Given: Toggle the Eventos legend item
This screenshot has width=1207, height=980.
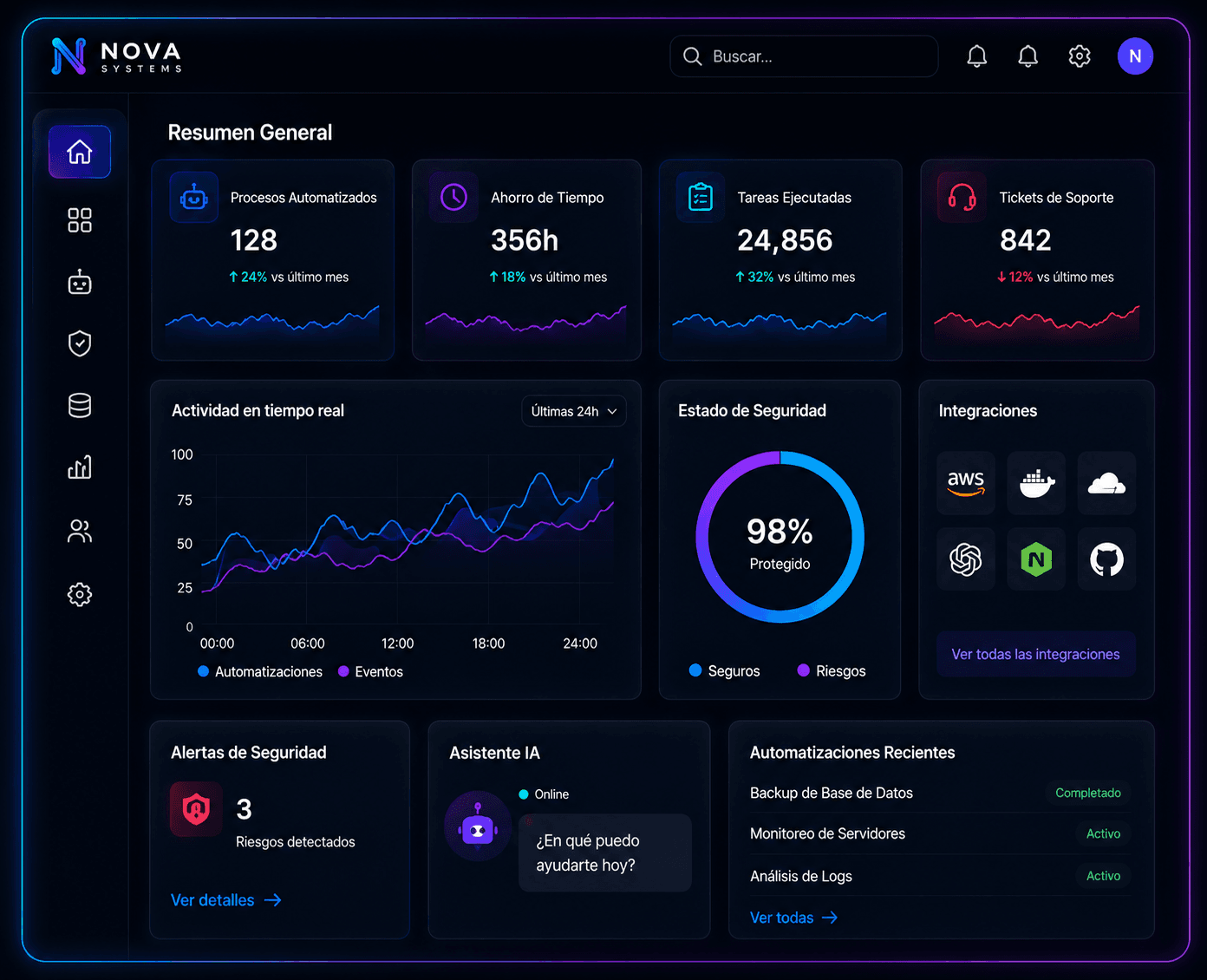Looking at the screenshot, I should [370, 671].
